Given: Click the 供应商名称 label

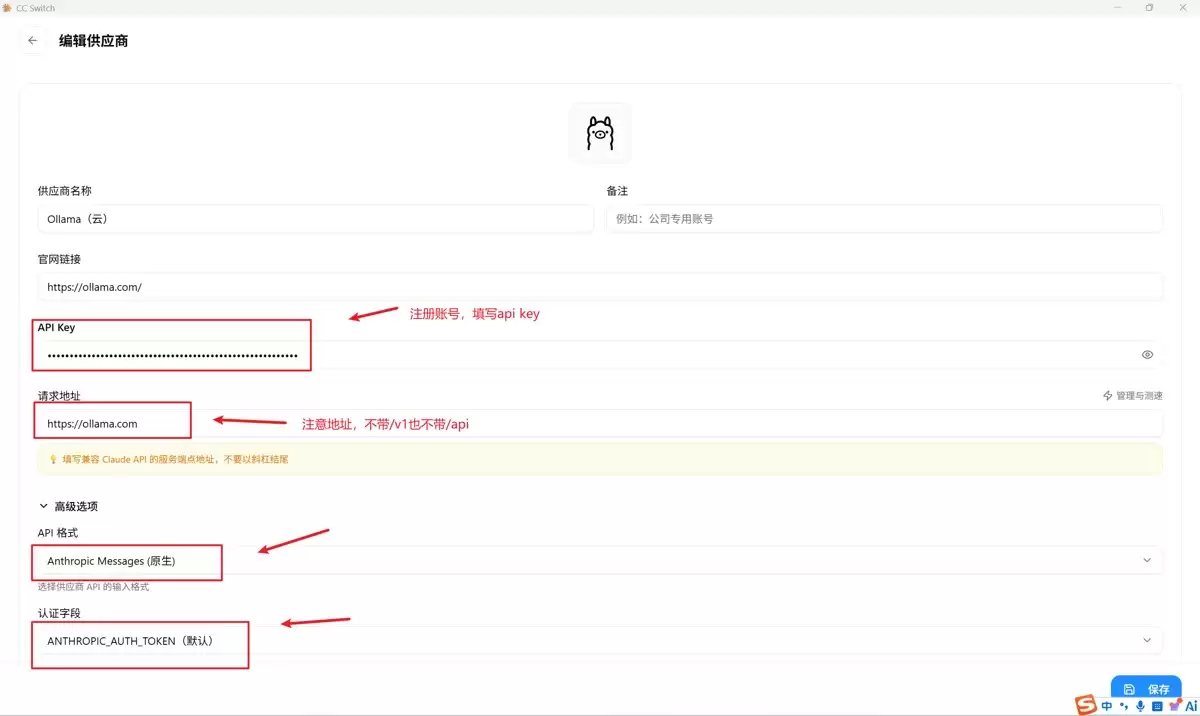Looking at the screenshot, I should [x=65, y=191].
